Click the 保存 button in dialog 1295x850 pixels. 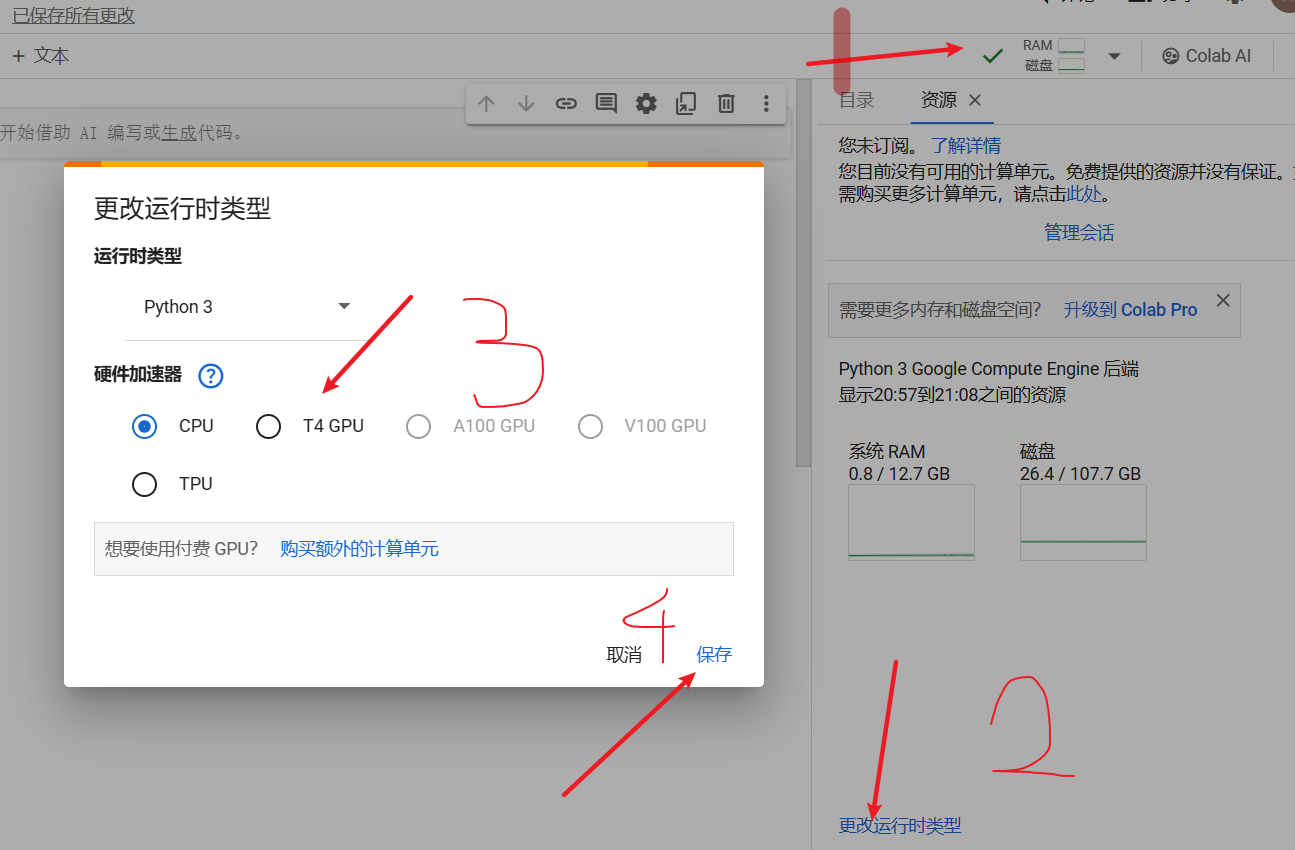pyautogui.click(x=714, y=655)
